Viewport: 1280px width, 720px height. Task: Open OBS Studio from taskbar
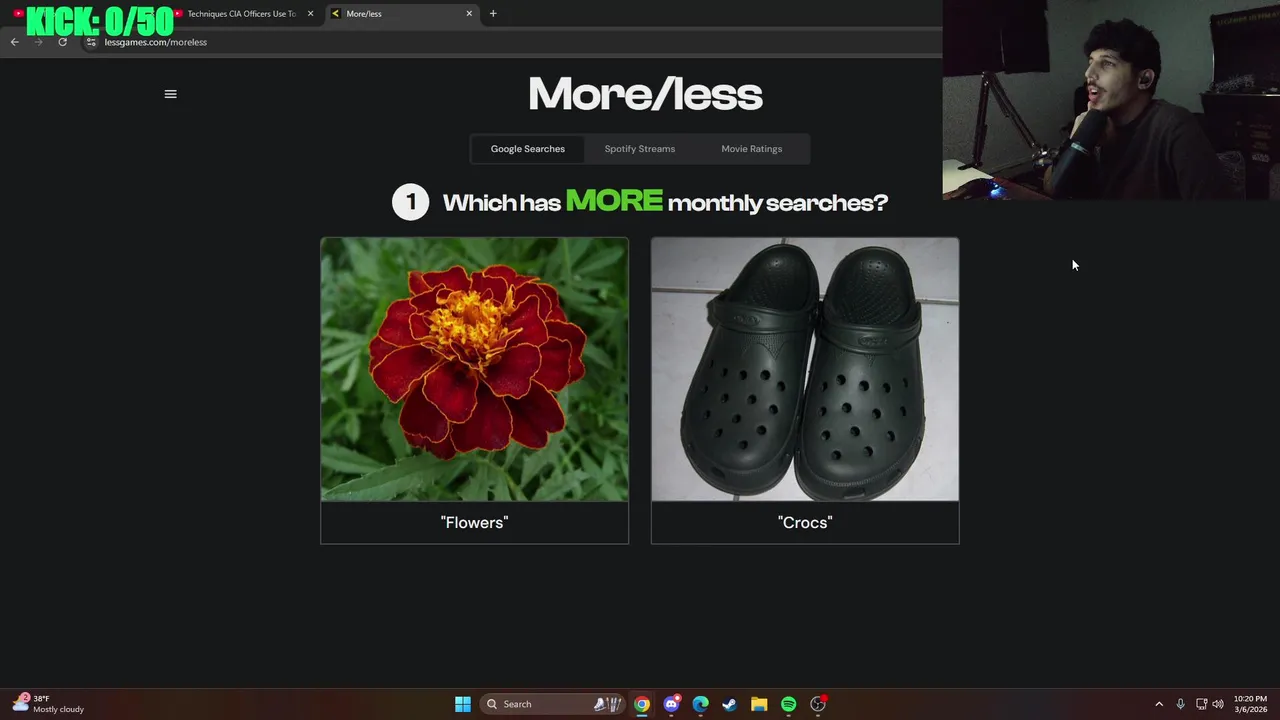pos(818,704)
